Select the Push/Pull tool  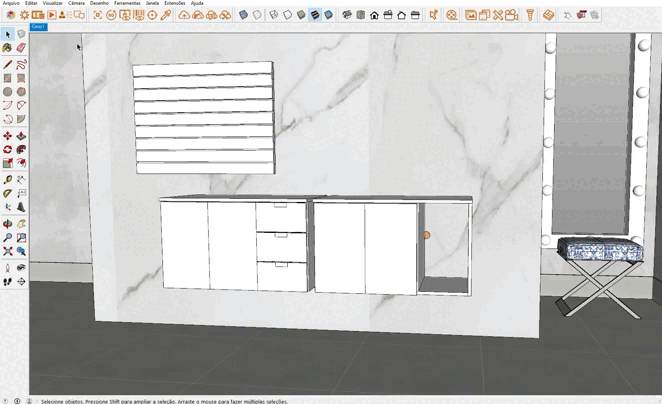(21, 136)
